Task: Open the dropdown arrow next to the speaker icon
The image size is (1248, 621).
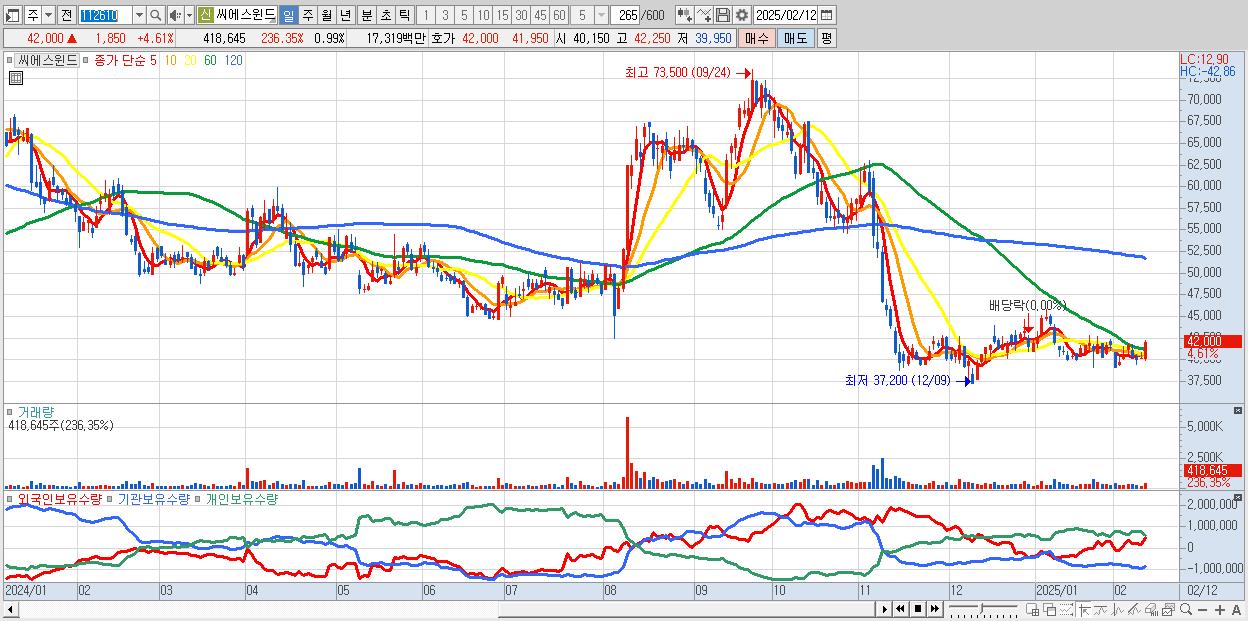Action: [x=189, y=15]
